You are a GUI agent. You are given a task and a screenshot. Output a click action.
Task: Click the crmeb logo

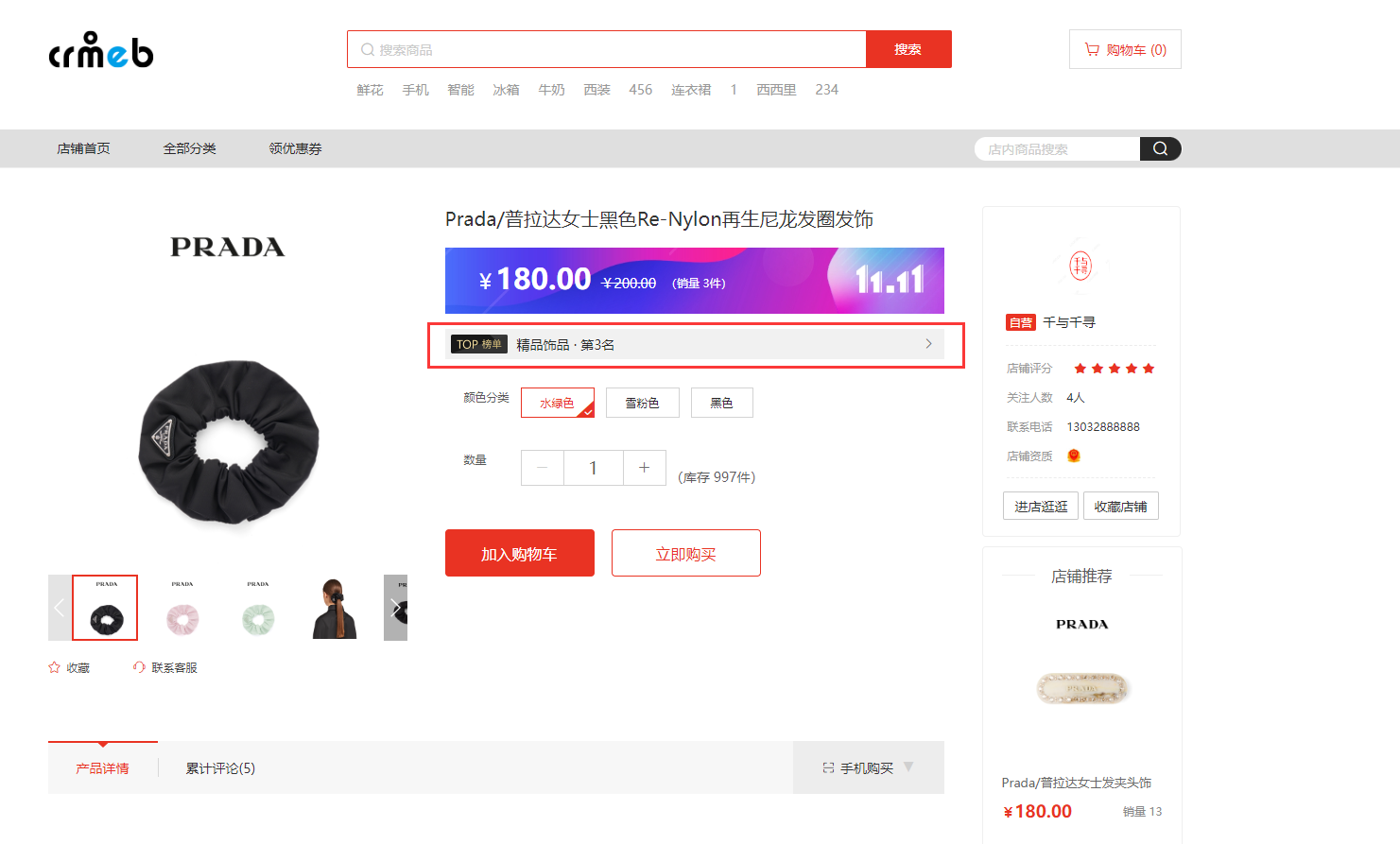(100, 50)
